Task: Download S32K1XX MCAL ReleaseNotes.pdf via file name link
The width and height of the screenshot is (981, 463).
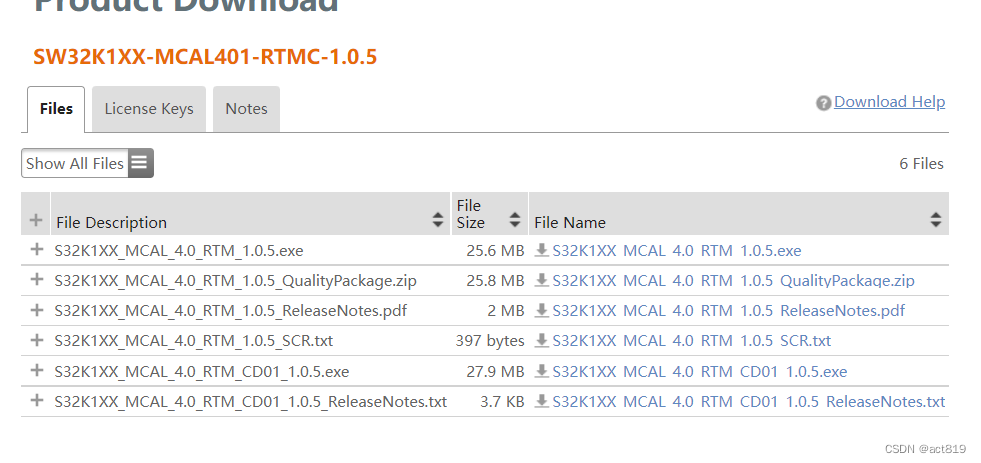Action: (728, 311)
